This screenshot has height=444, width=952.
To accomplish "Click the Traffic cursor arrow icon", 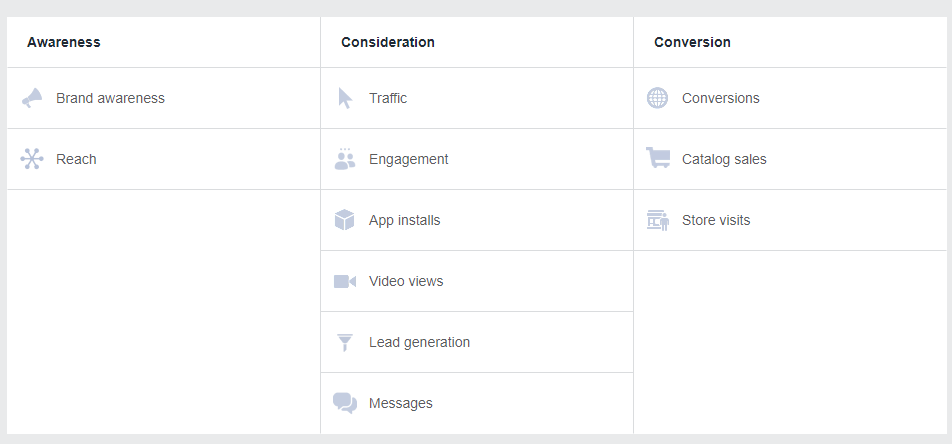I will [x=345, y=98].
